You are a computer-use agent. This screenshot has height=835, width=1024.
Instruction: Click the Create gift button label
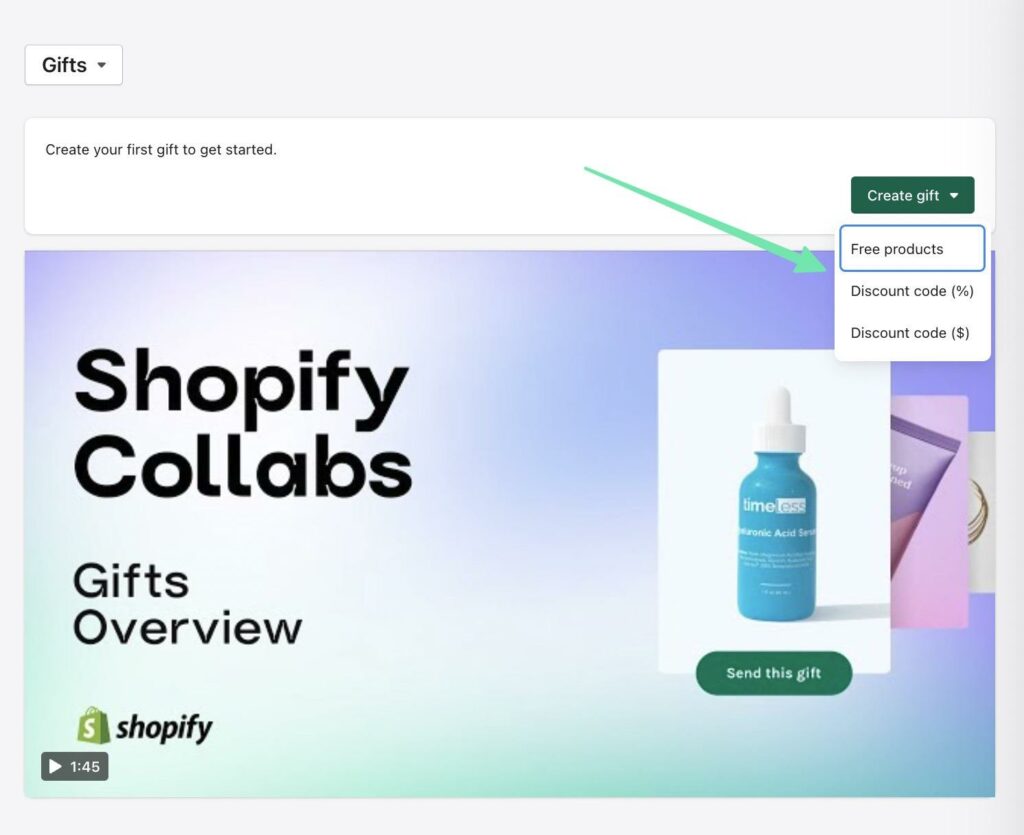903,195
